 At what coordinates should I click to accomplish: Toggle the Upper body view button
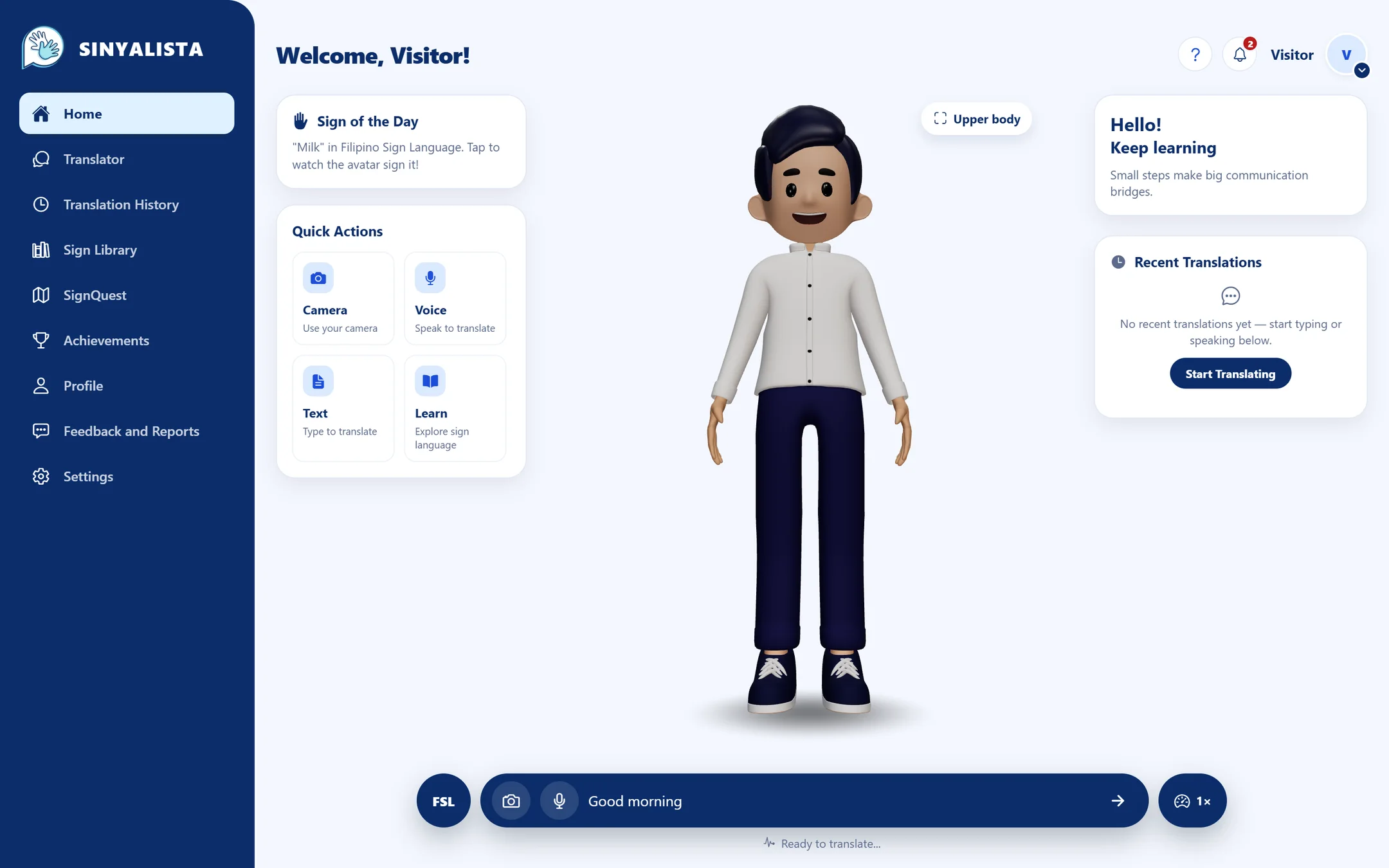click(976, 119)
